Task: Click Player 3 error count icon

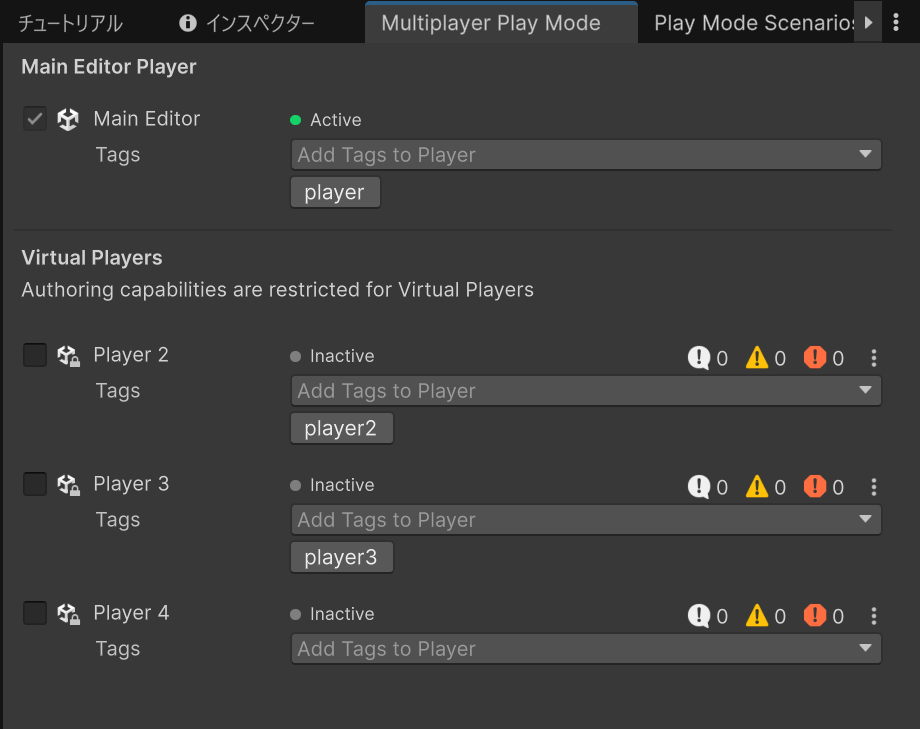Action: click(x=815, y=486)
